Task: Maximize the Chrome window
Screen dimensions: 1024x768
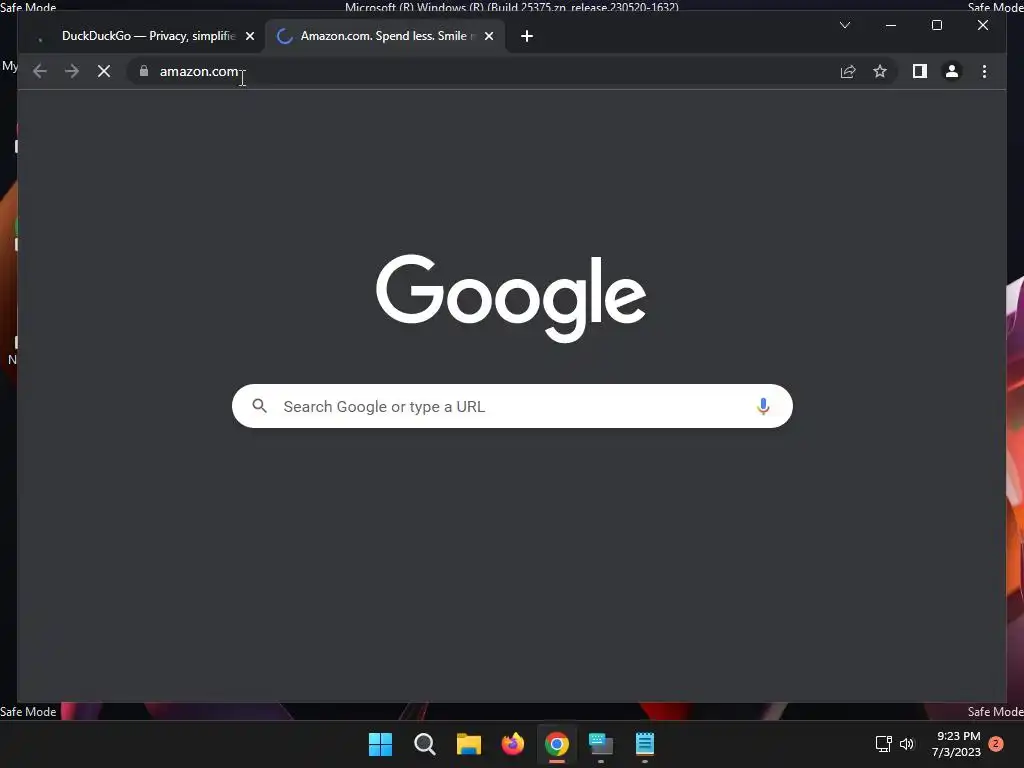Action: point(936,25)
